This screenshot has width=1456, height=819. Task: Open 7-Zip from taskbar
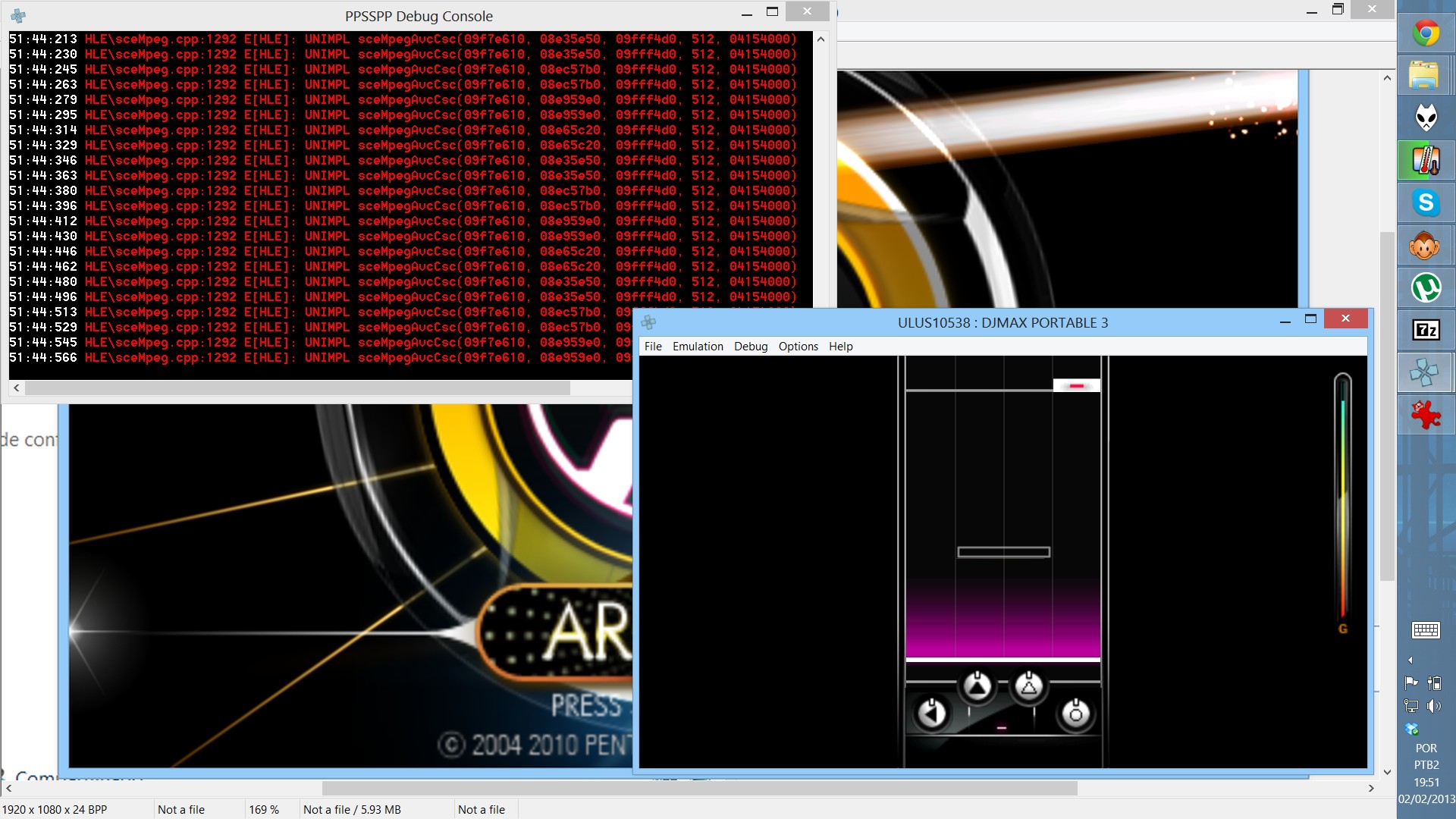(x=1426, y=330)
